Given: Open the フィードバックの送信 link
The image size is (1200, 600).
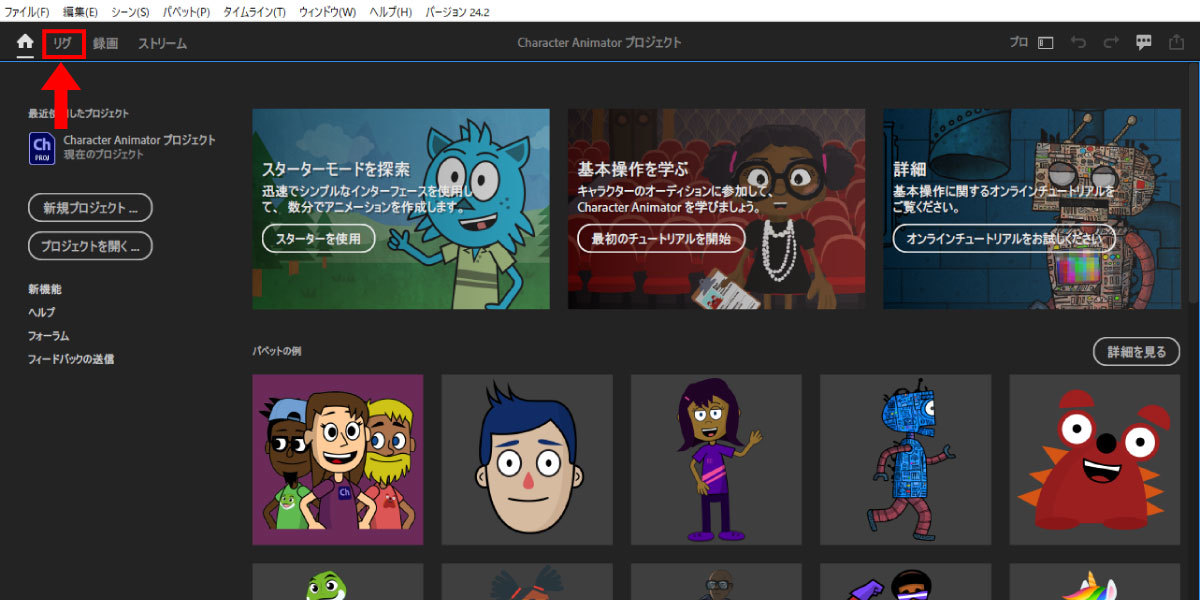Looking at the screenshot, I should (x=71, y=359).
